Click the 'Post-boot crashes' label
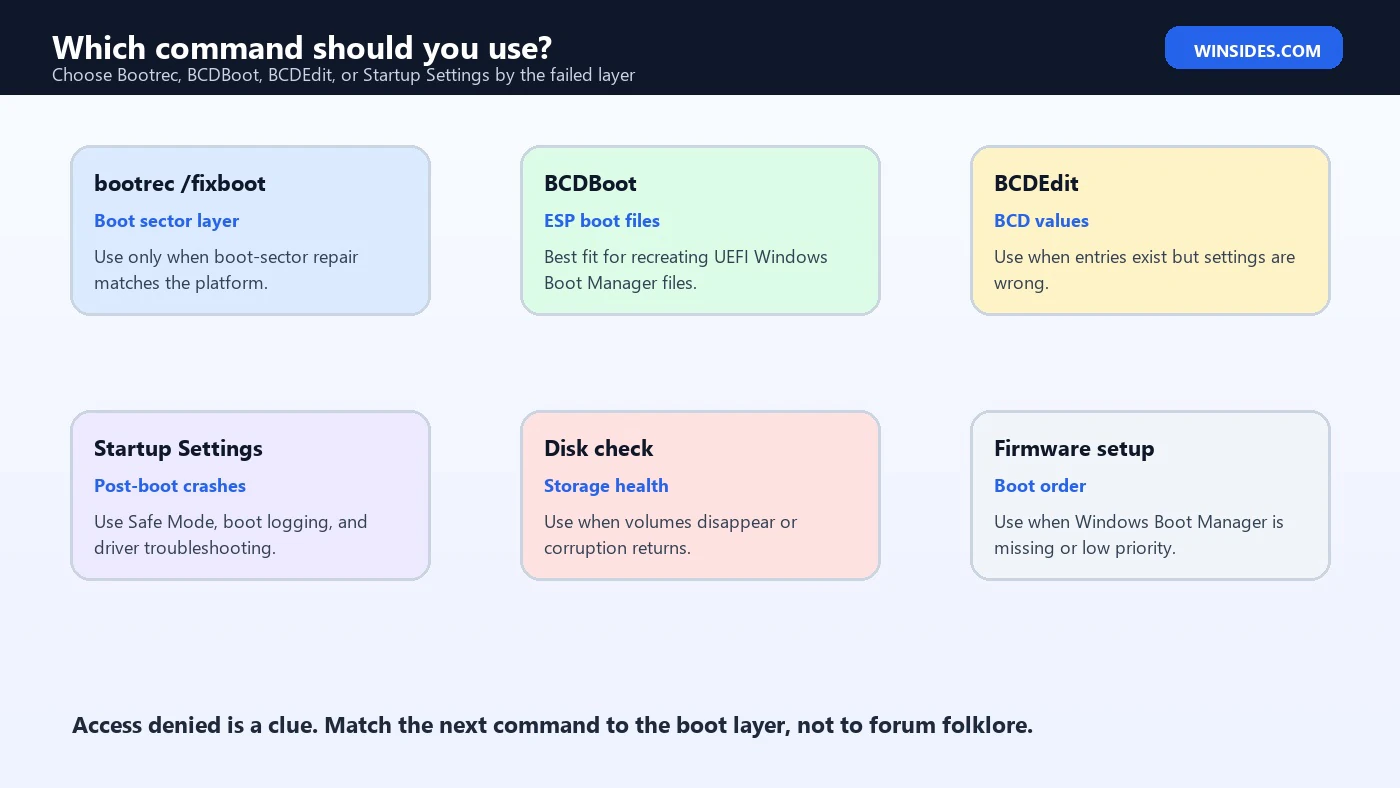The height and width of the screenshot is (788, 1400). coord(170,486)
